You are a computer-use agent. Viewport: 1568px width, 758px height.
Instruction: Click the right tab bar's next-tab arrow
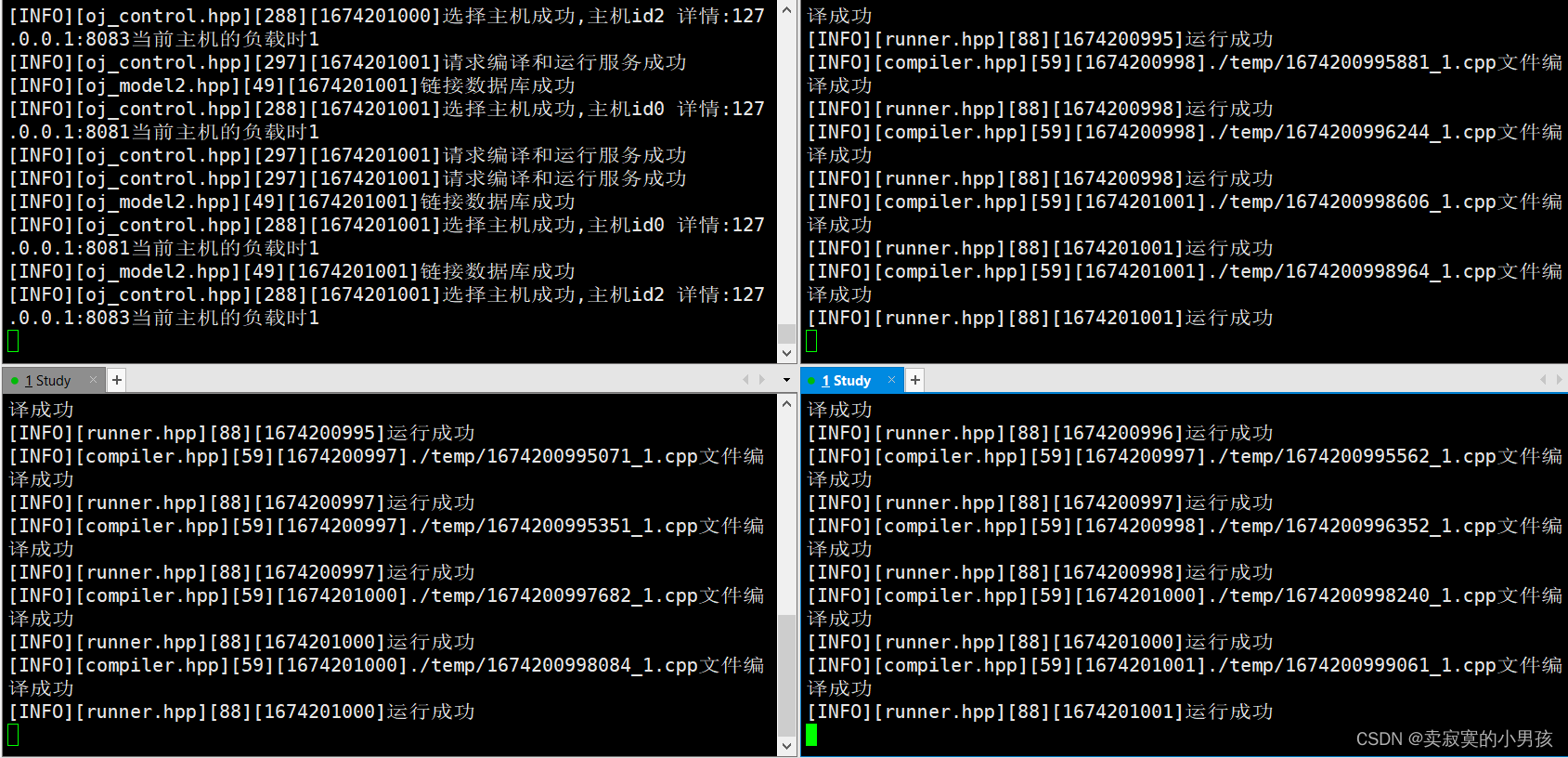pyautogui.click(x=1559, y=380)
